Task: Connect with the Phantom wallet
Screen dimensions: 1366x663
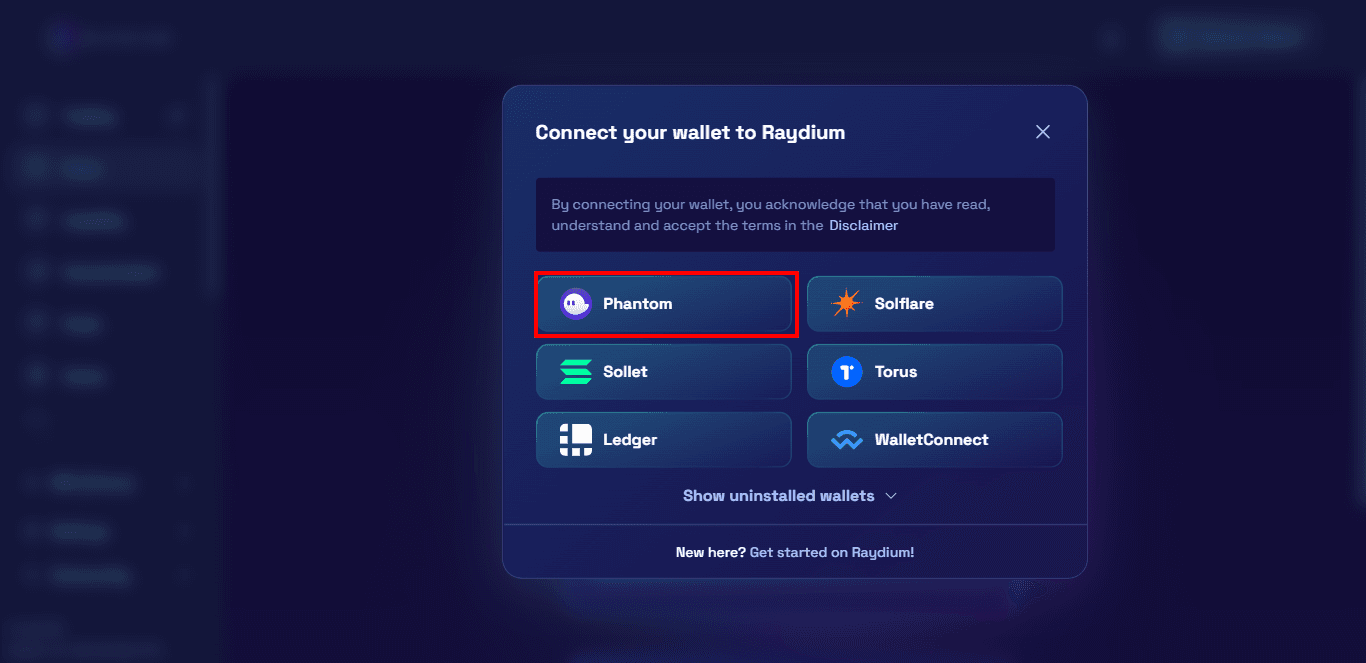Action: (665, 303)
